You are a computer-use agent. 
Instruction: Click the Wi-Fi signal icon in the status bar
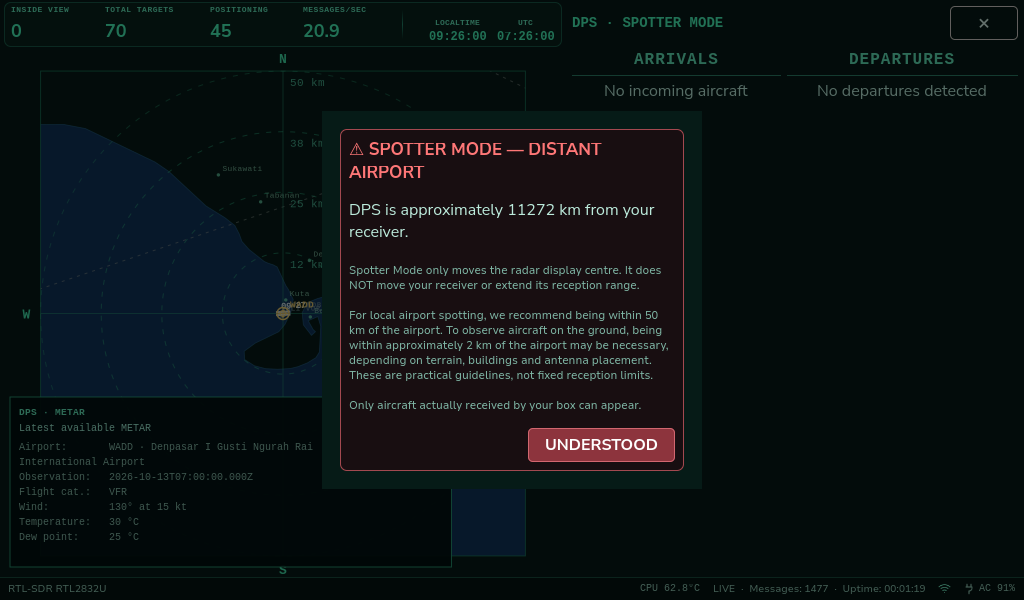click(x=944, y=588)
